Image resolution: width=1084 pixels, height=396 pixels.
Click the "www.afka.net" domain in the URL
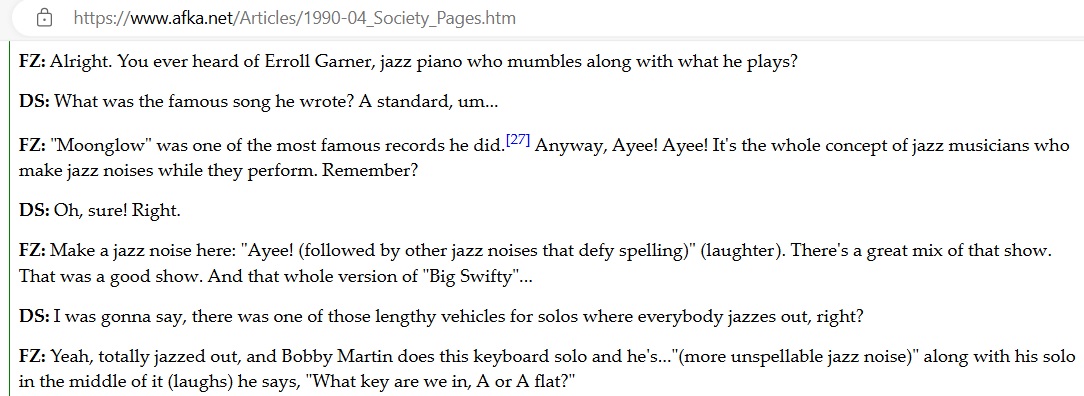pos(182,18)
